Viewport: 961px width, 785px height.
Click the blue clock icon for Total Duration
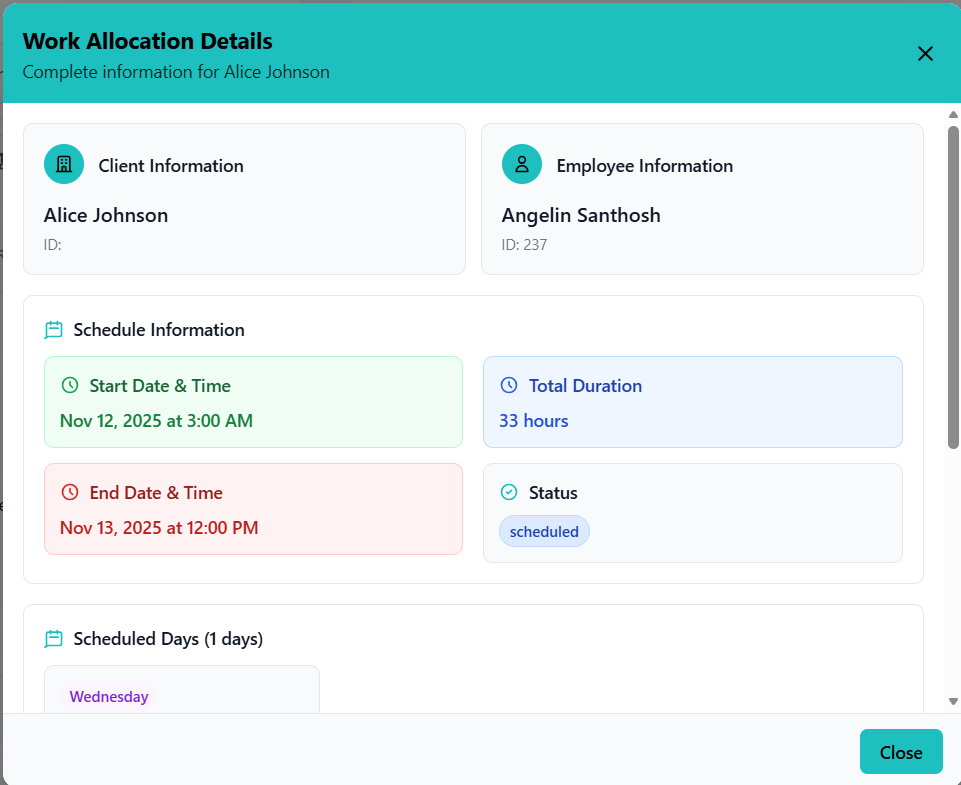click(509, 385)
